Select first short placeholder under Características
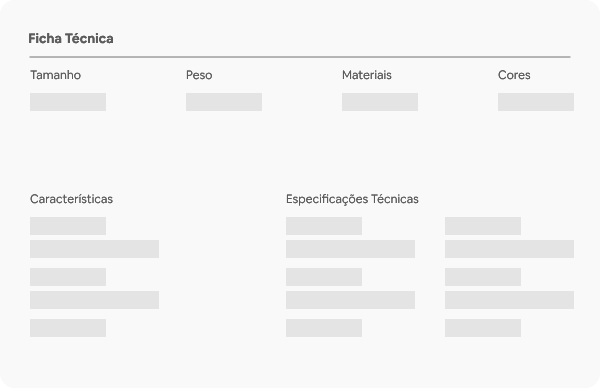 (68, 226)
